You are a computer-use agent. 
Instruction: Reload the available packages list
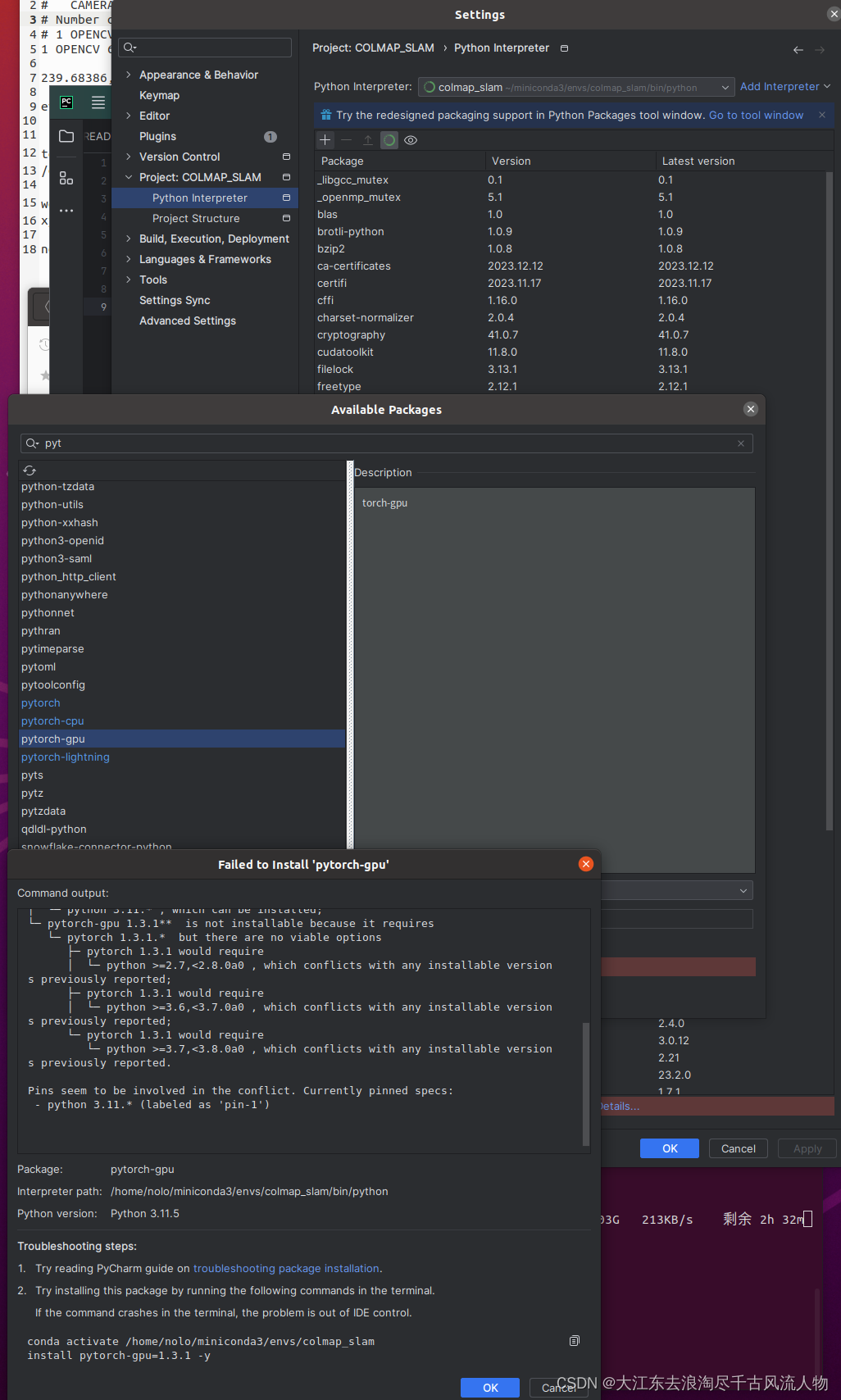click(x=30, y=470)
